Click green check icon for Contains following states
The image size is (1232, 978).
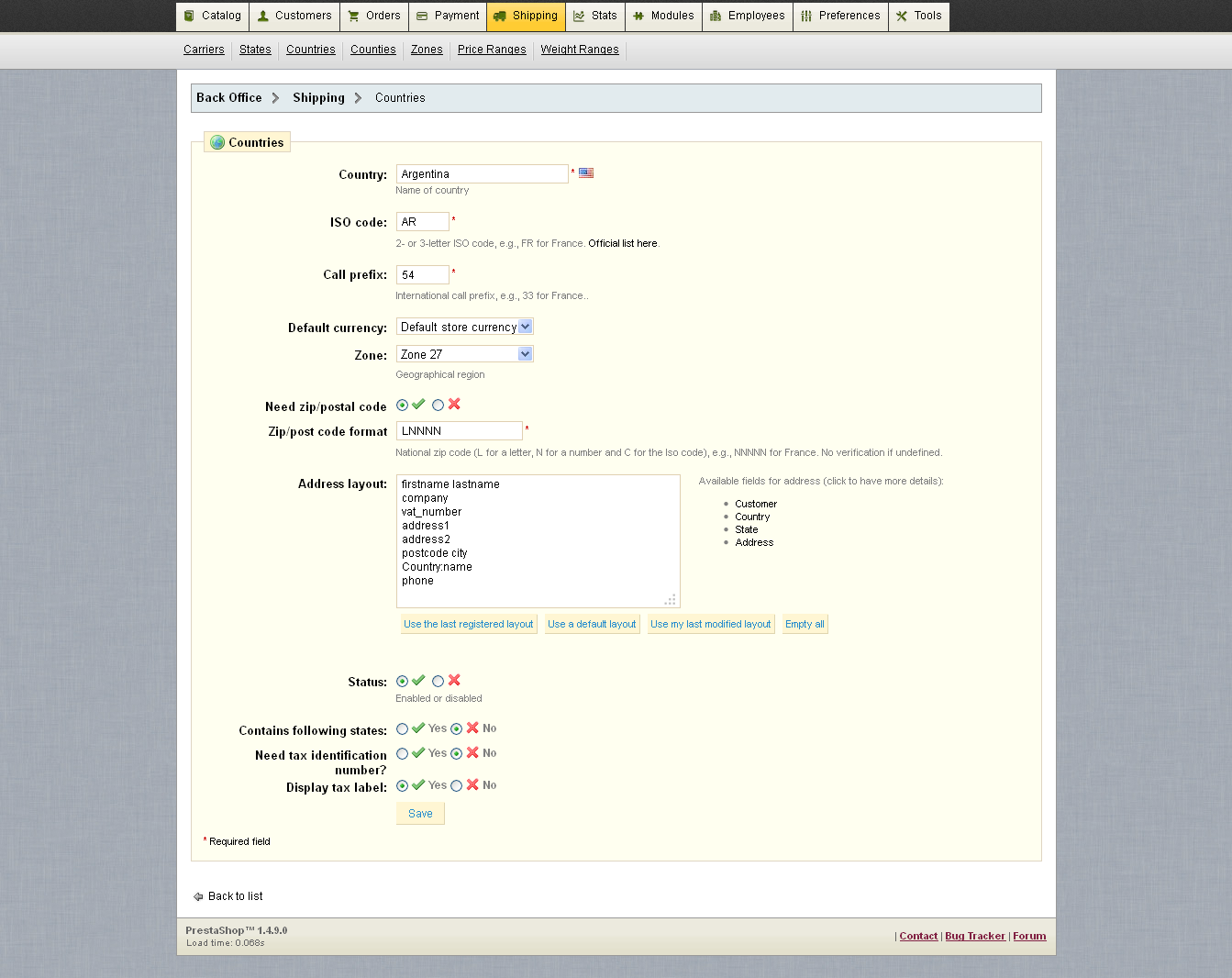pyautogui.click(x=418, y=728)
